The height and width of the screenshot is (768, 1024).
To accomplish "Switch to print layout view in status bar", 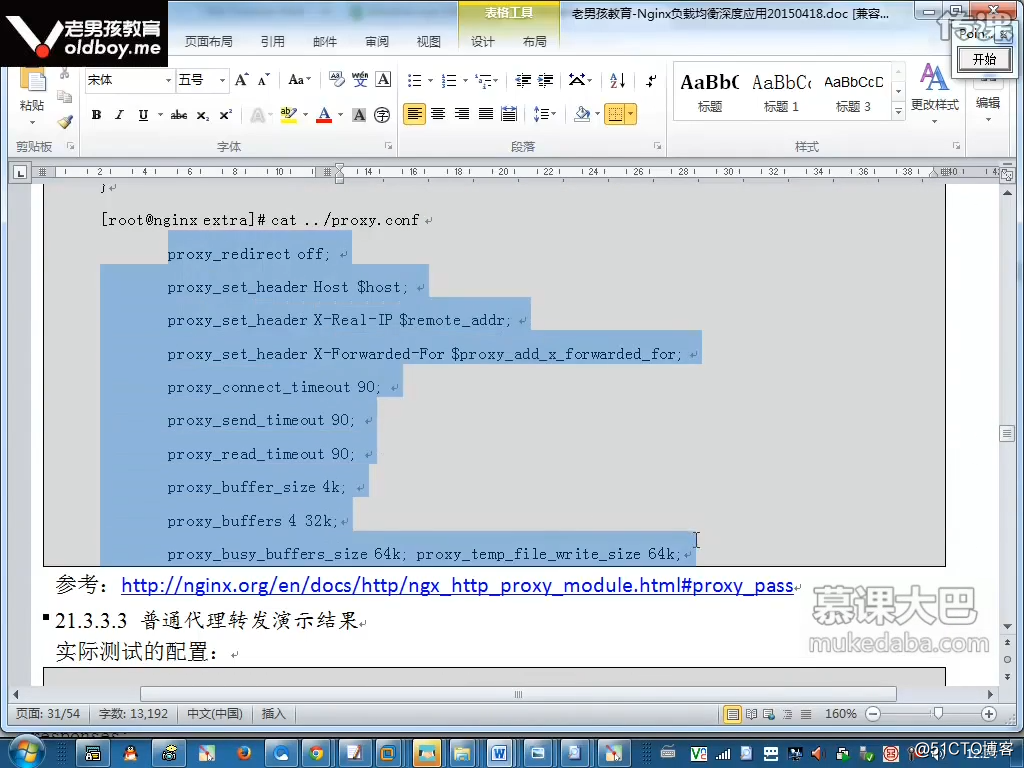I will click(733, 714).
